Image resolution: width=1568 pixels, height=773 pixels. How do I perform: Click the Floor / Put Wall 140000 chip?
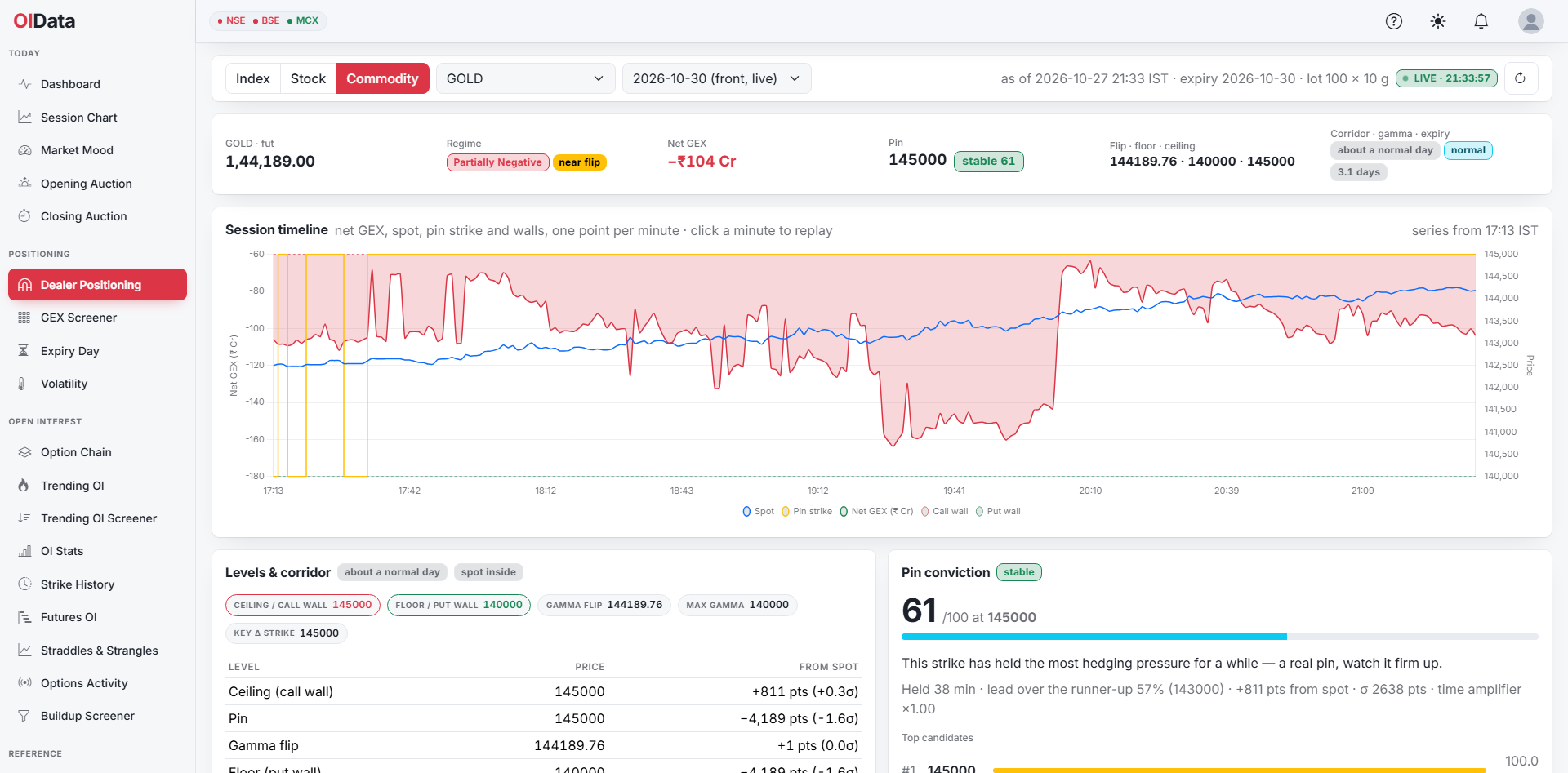point(459,605)
